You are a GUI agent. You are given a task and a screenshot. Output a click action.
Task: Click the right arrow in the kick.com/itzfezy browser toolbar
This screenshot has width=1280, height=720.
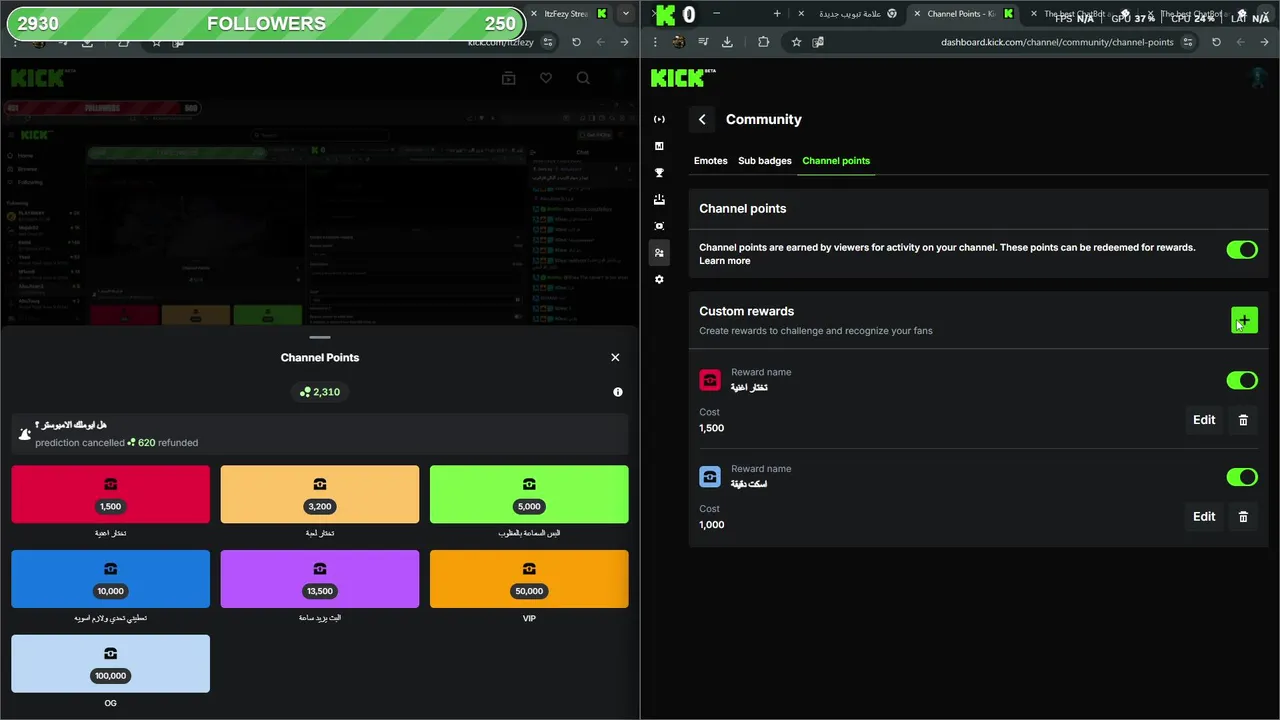click(624, 42)
